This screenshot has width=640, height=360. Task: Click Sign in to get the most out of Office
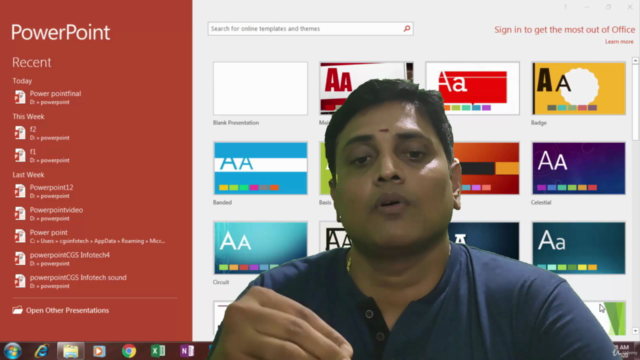(564, 30)
